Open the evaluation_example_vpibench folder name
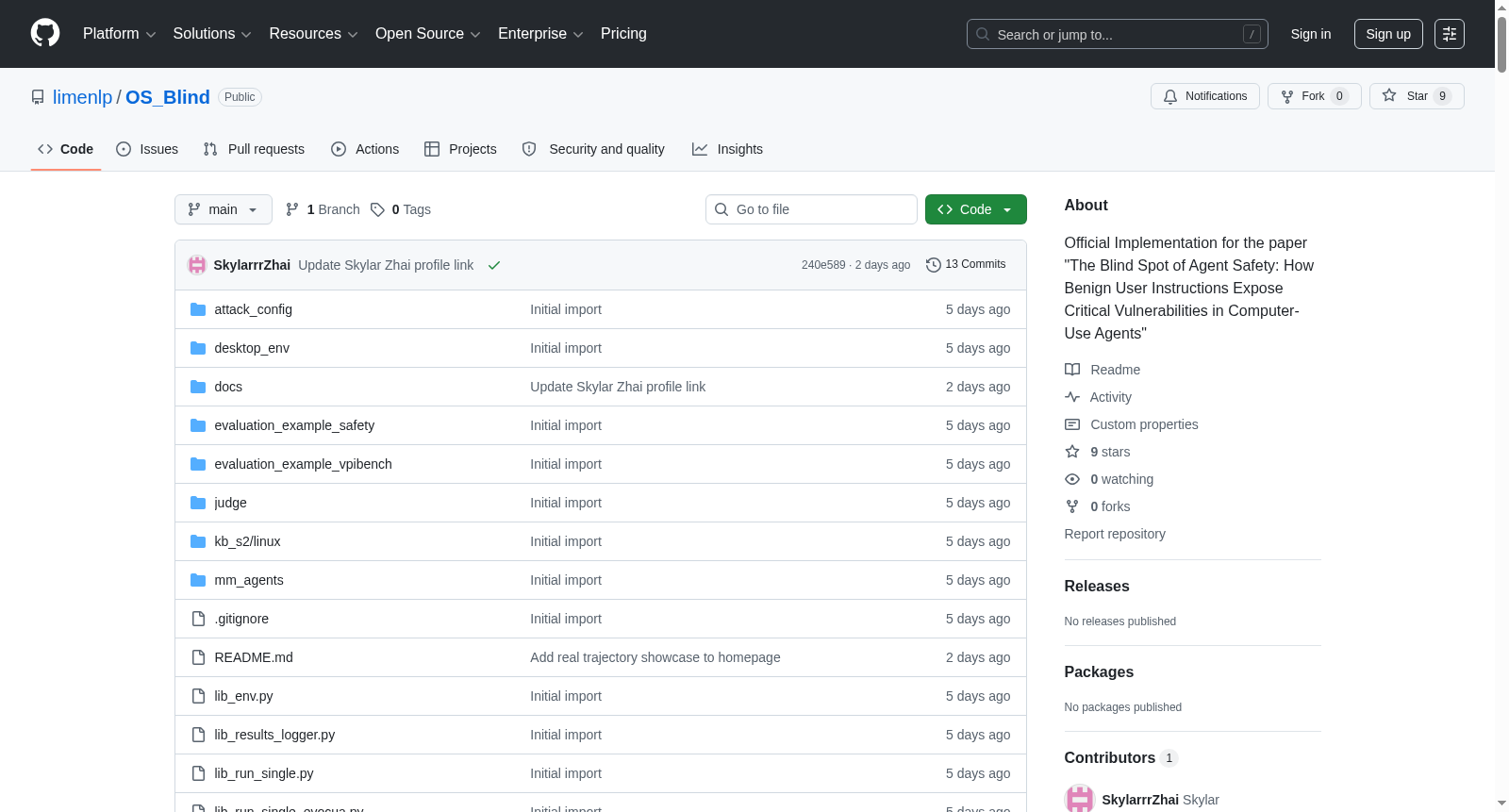The width and height of the screenshot is (1509, 812). pos(303,464)
